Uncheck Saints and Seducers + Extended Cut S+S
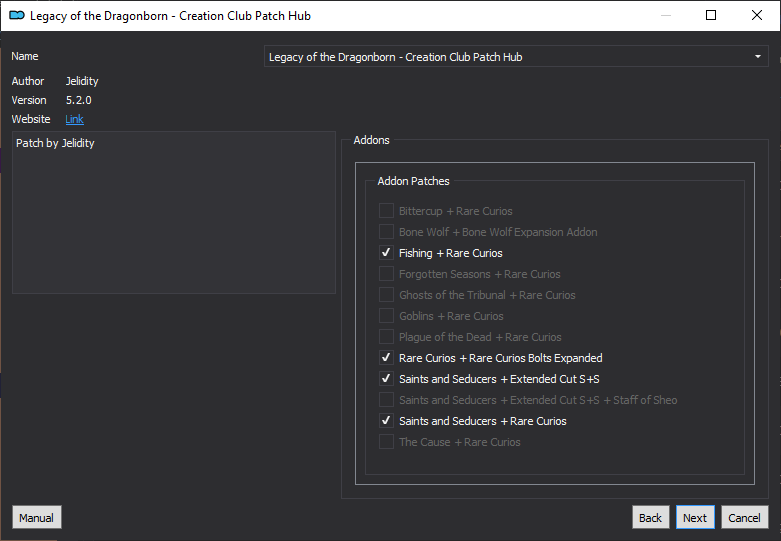 tap(386, 379)
